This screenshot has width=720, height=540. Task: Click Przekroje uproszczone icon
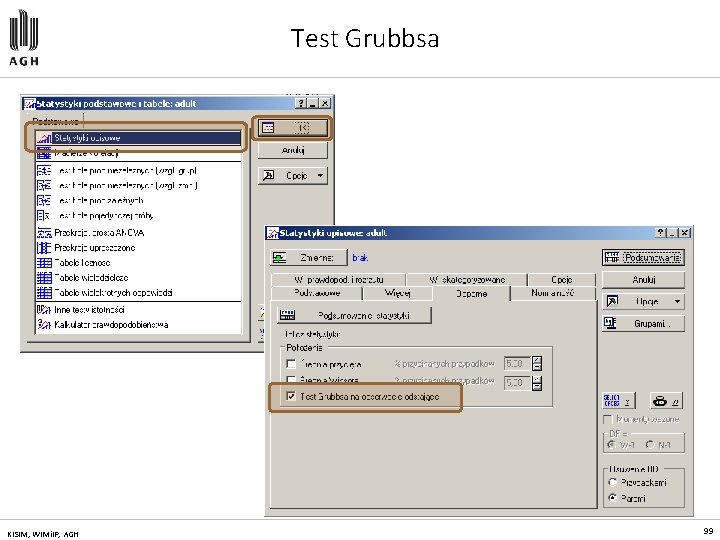coord(44,248)
